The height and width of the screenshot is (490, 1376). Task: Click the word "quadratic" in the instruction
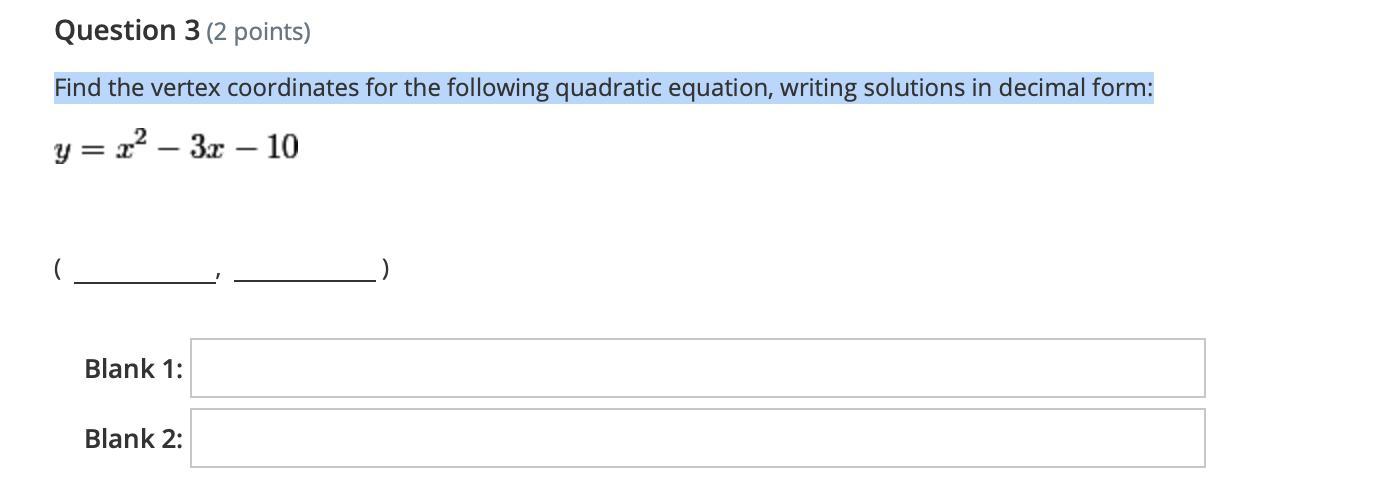coord(602,88)
